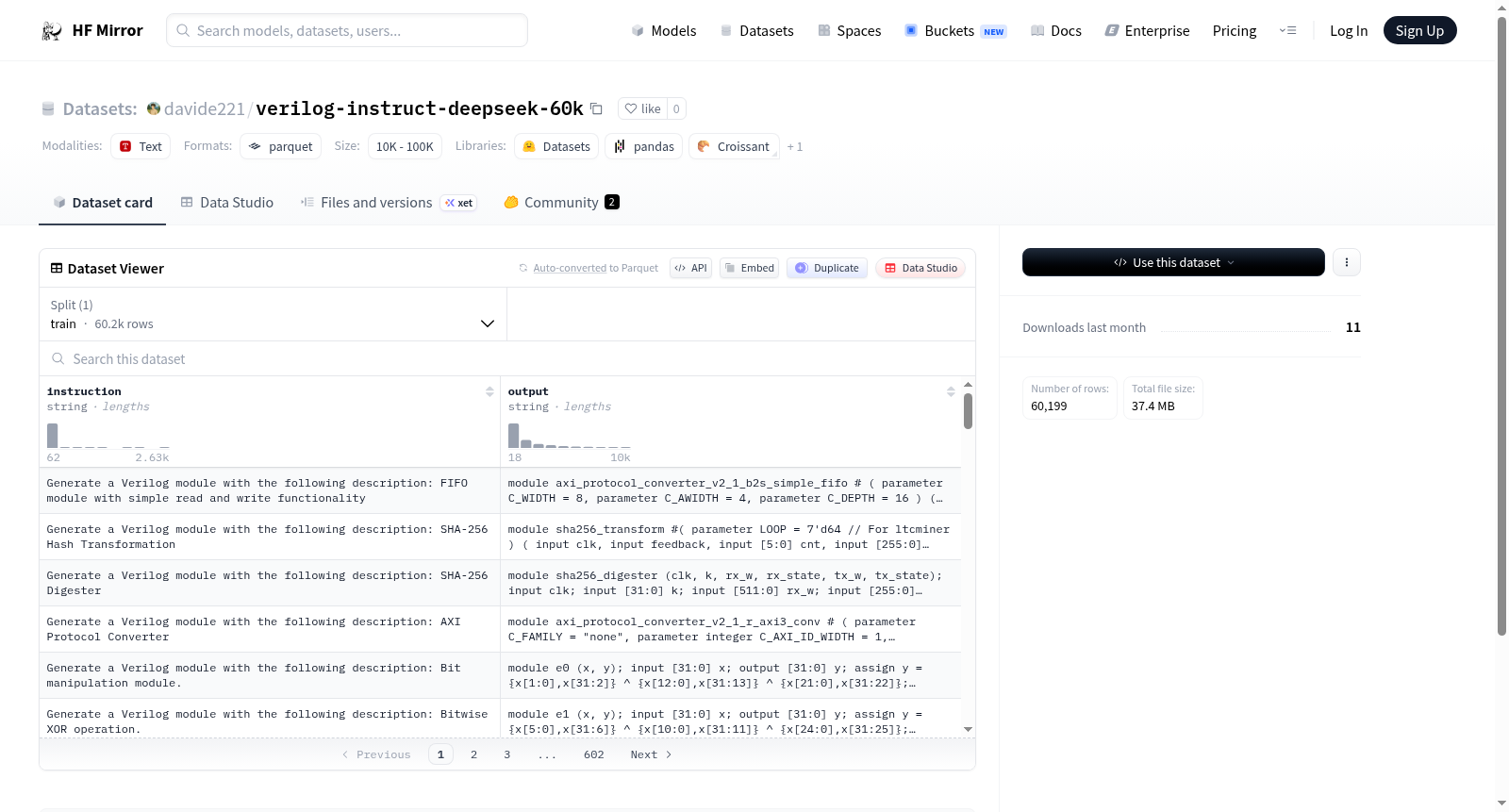Click the output lengths histogram first bar

click(514, 436)
